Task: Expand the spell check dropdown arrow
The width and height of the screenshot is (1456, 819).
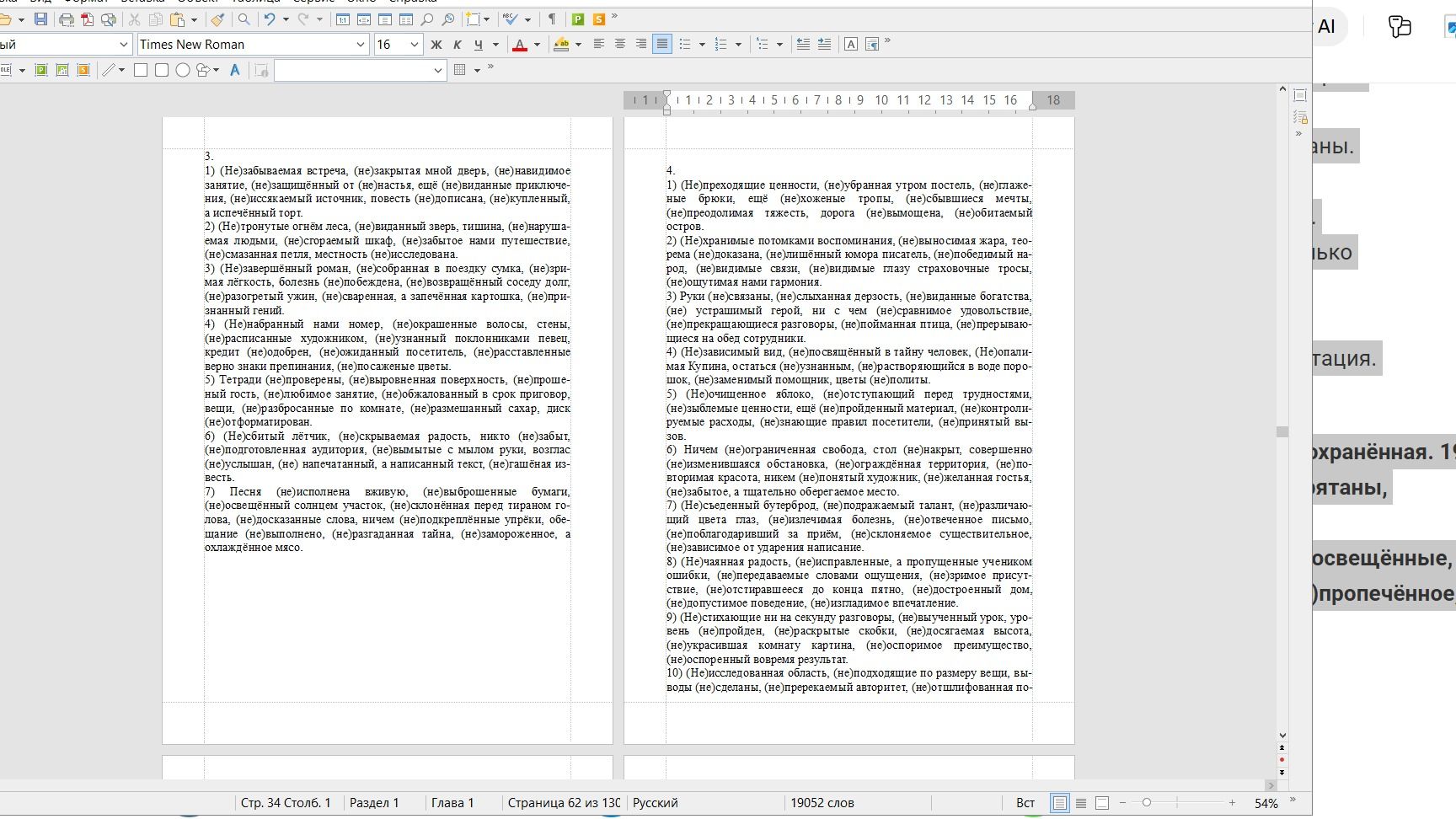Action: 527,19
